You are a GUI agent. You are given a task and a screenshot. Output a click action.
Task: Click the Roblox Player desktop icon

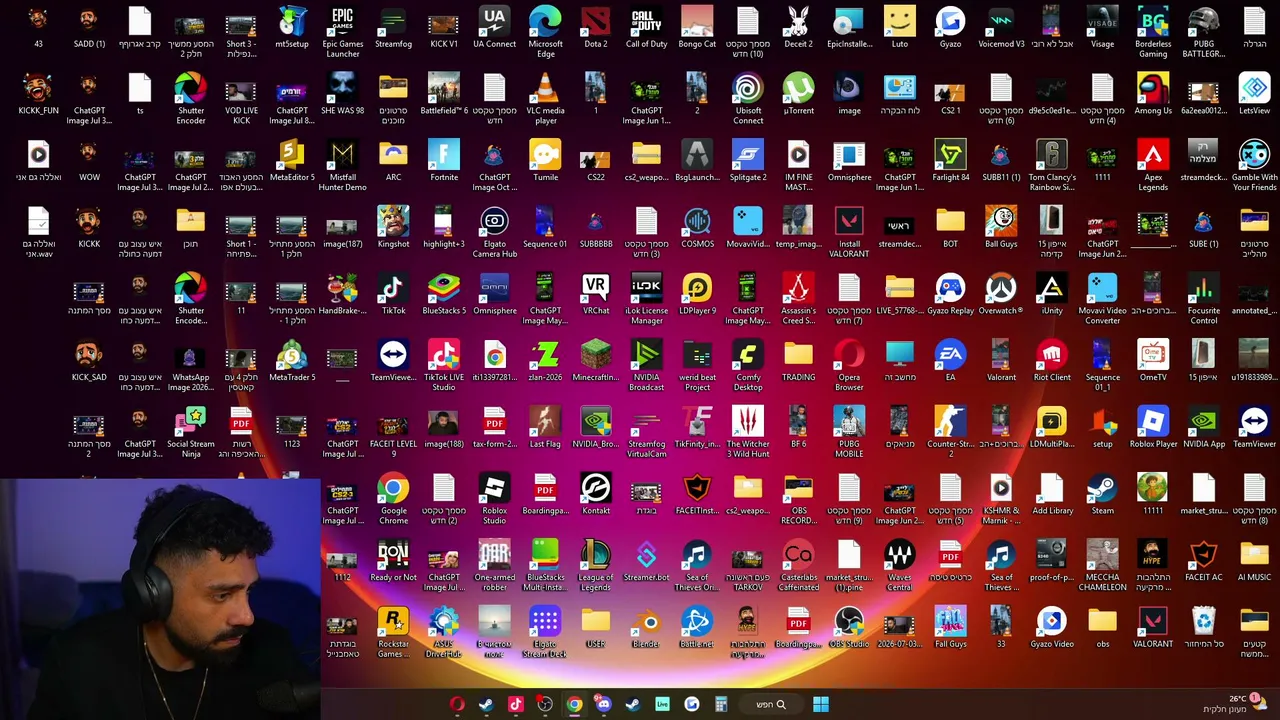[1153, 428]
